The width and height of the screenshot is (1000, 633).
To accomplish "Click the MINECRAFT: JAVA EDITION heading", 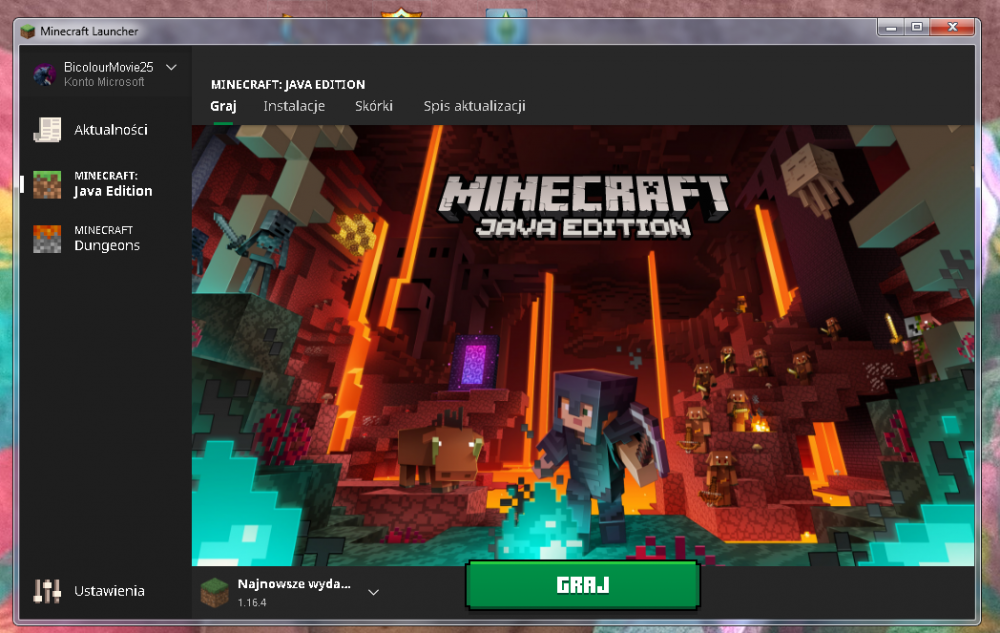I will 288,84.
